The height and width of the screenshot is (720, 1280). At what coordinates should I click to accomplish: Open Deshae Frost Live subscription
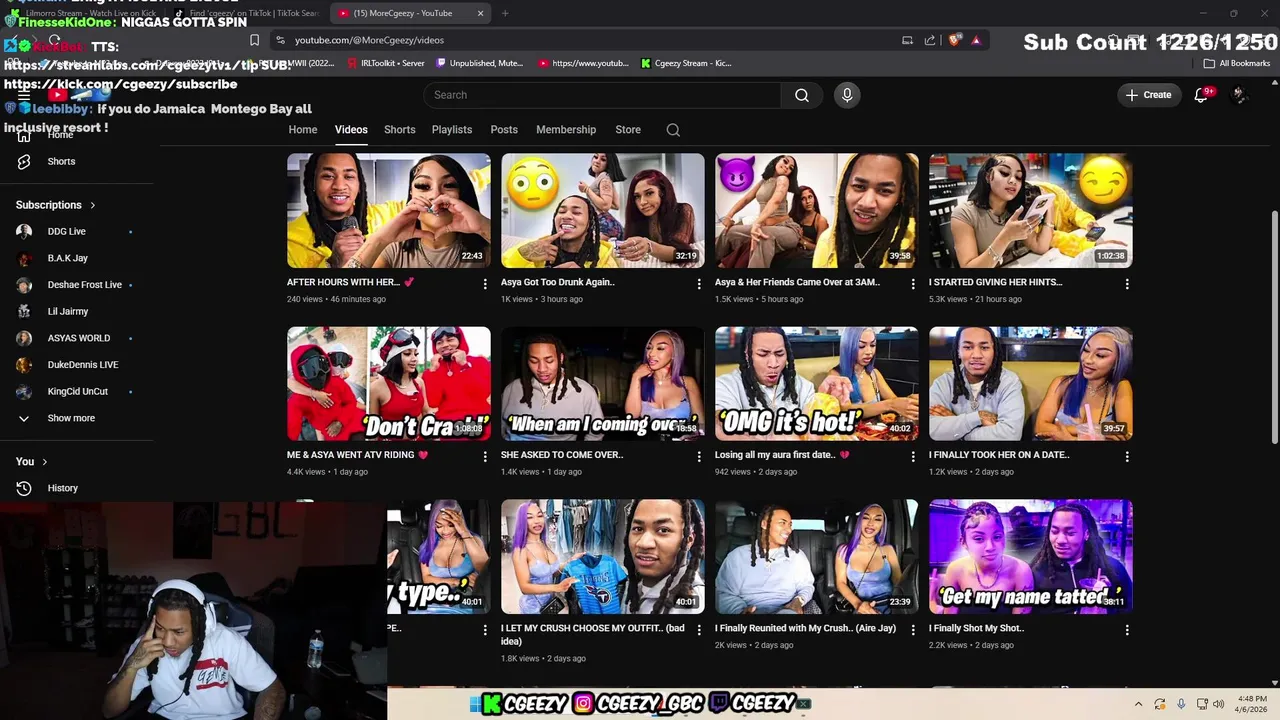coord(75,285)
